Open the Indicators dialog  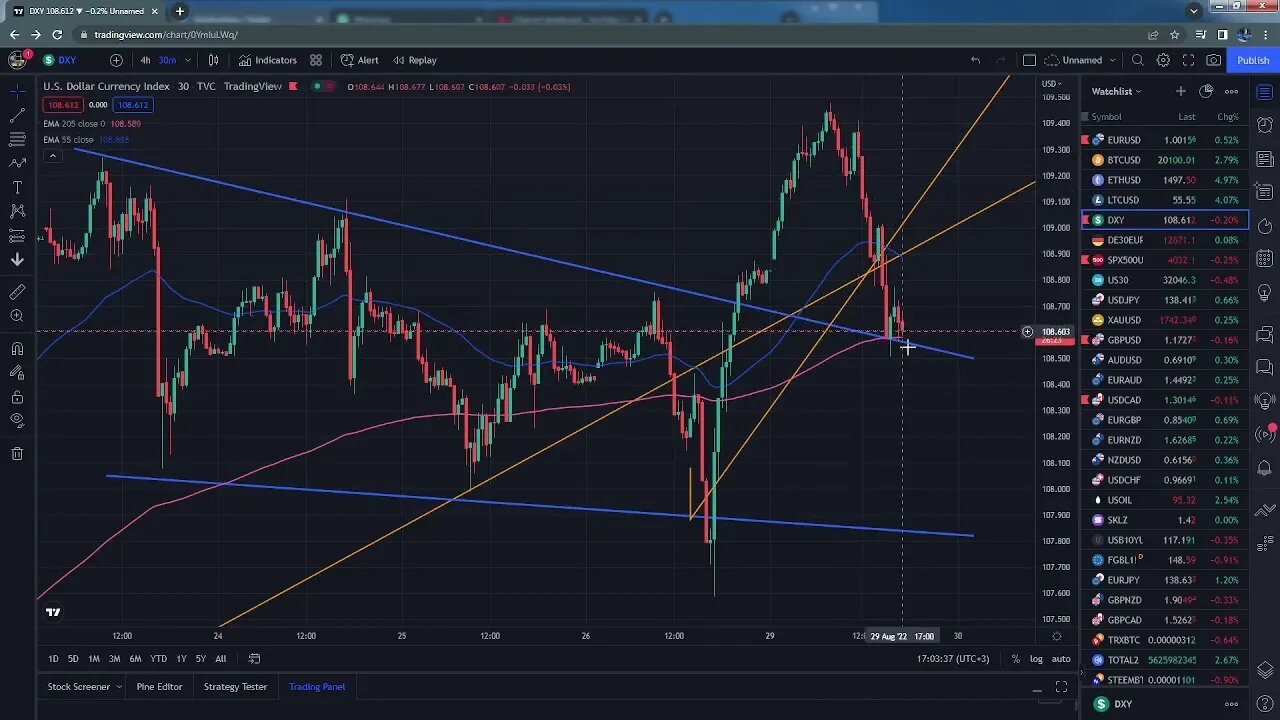pyautogui.click(x=267, y=60)
